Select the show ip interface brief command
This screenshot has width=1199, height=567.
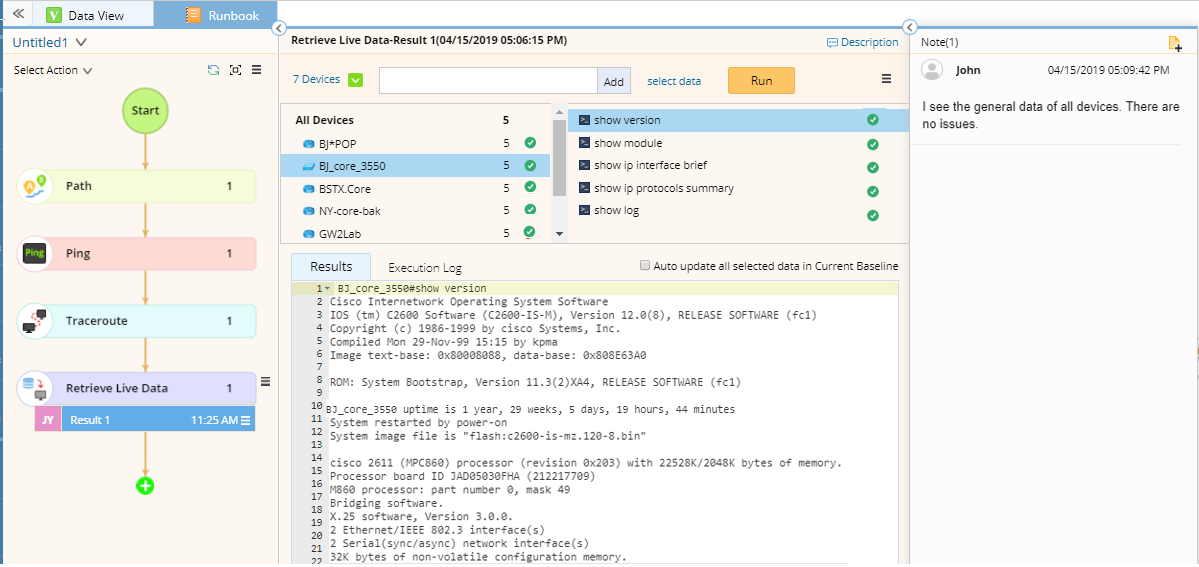(x=651, y=165)
